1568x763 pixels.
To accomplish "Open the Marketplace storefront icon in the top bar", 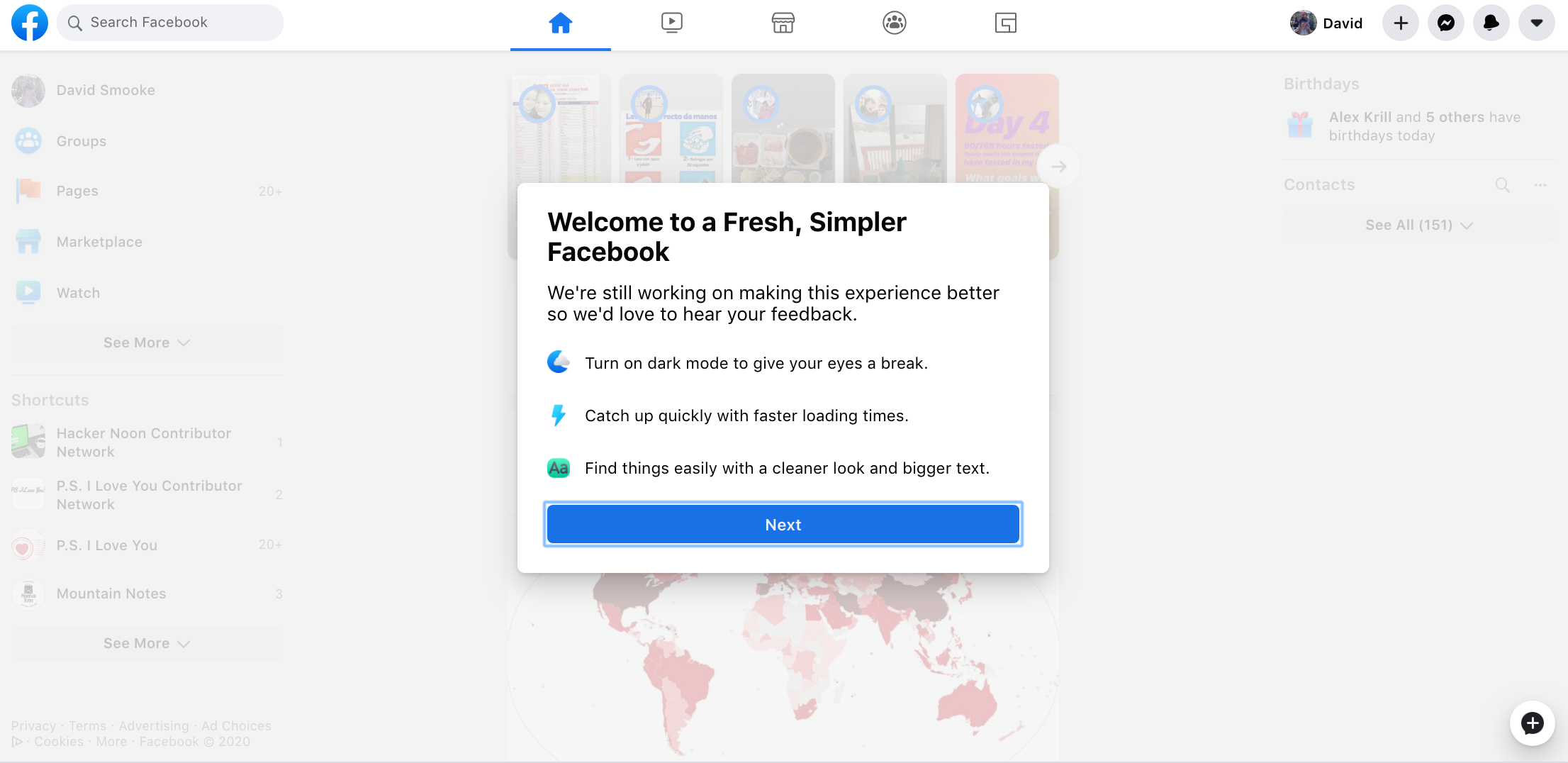I will pyautogui.click(x=783, y=23).
